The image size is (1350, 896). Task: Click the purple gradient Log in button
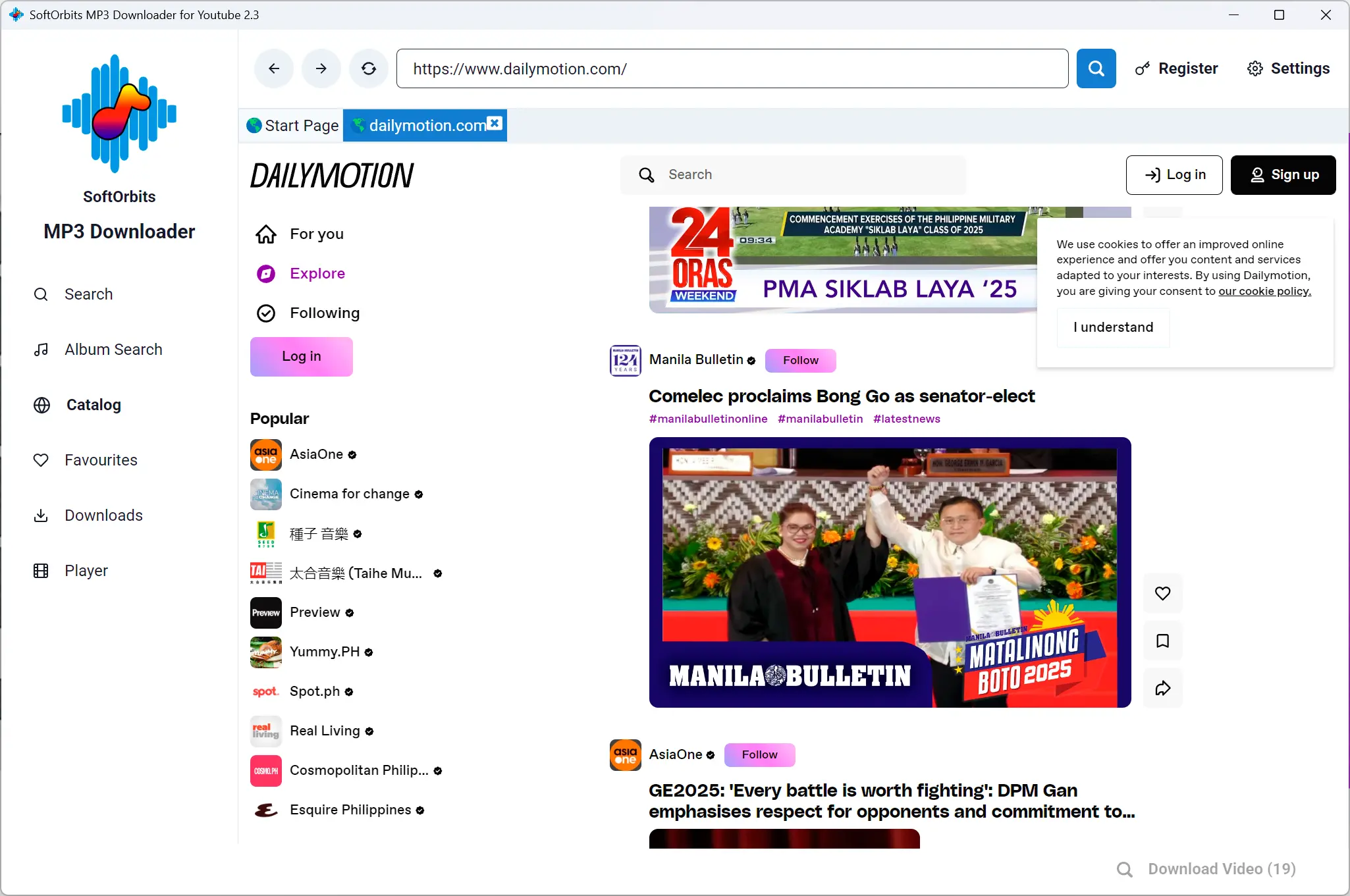302,357
